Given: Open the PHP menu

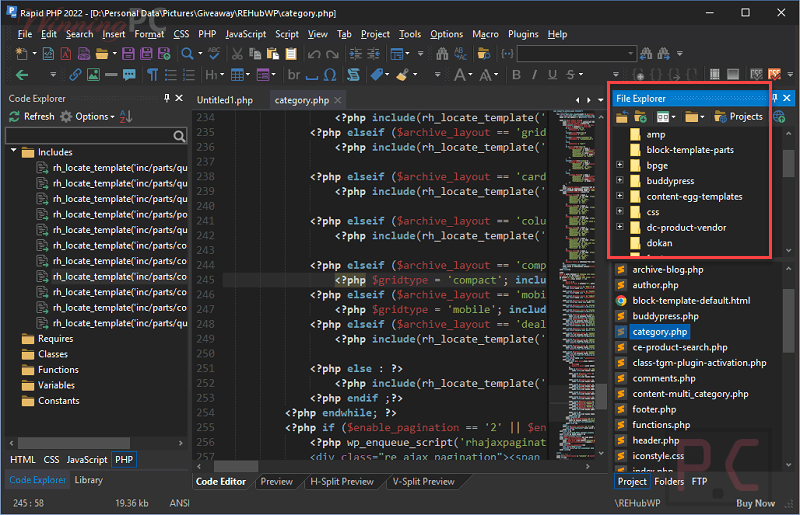Looking at the screenshot, I should tap(207, 34).
